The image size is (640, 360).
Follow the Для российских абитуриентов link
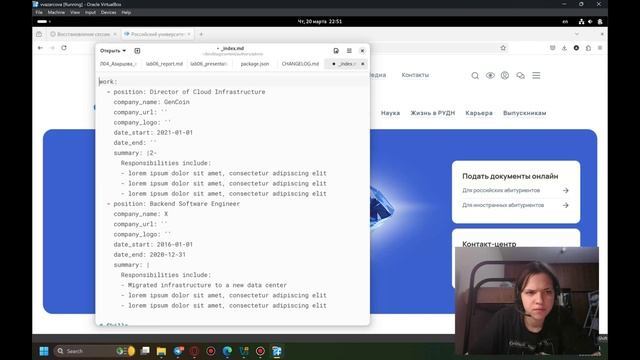tap(501, 190)
